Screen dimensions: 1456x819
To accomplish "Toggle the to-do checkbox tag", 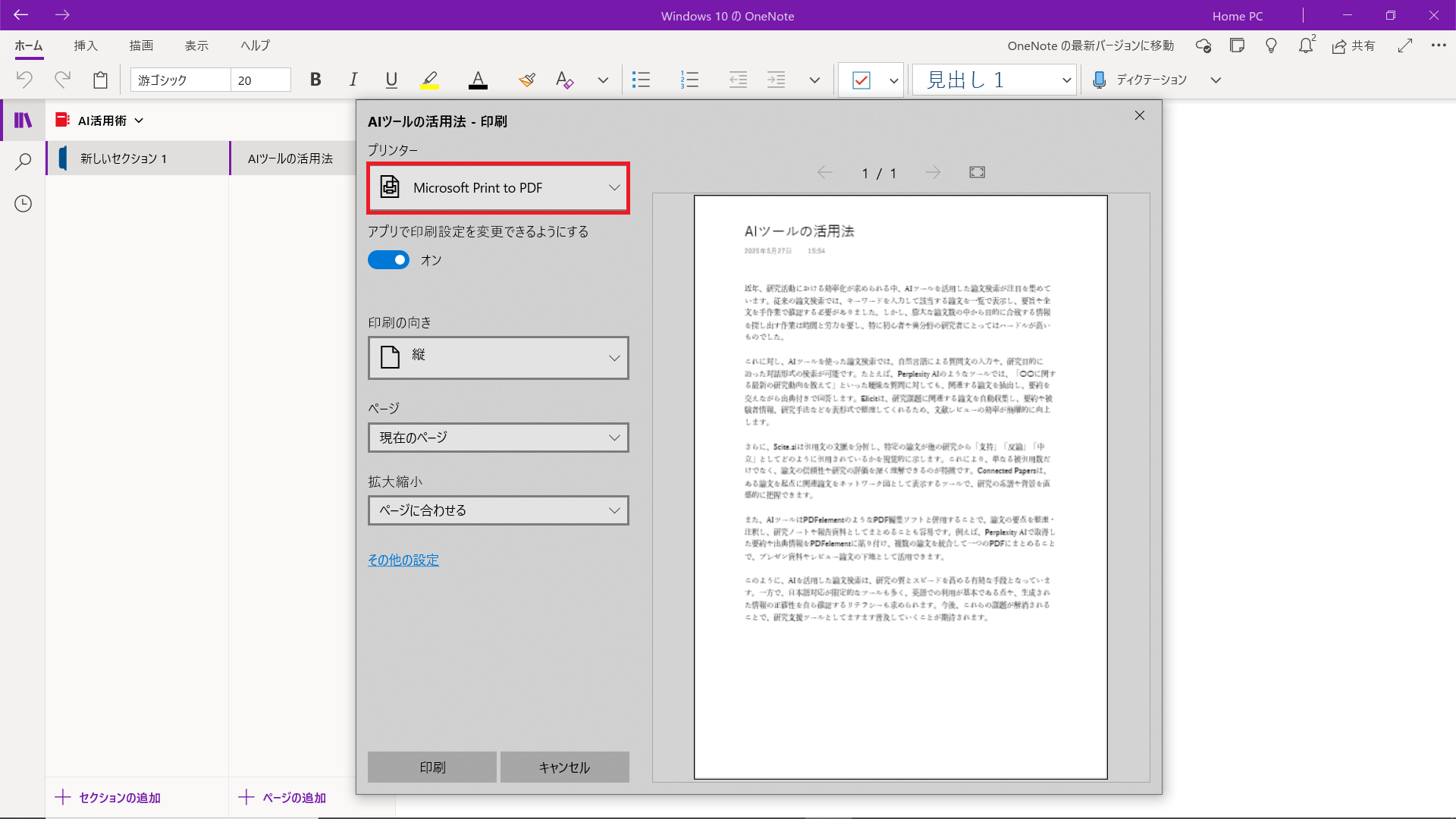I will [861, 80].
